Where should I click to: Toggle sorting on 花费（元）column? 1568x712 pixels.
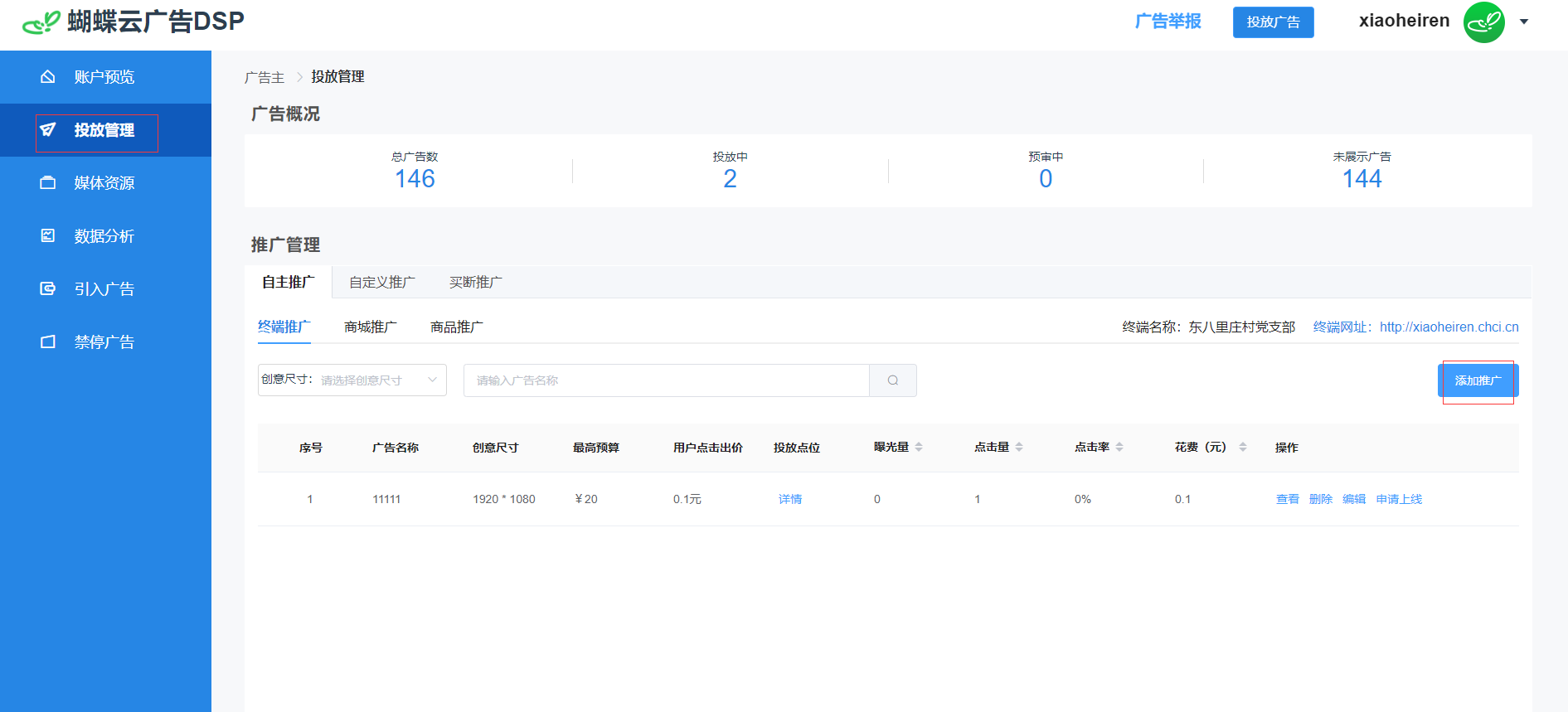1242,448
